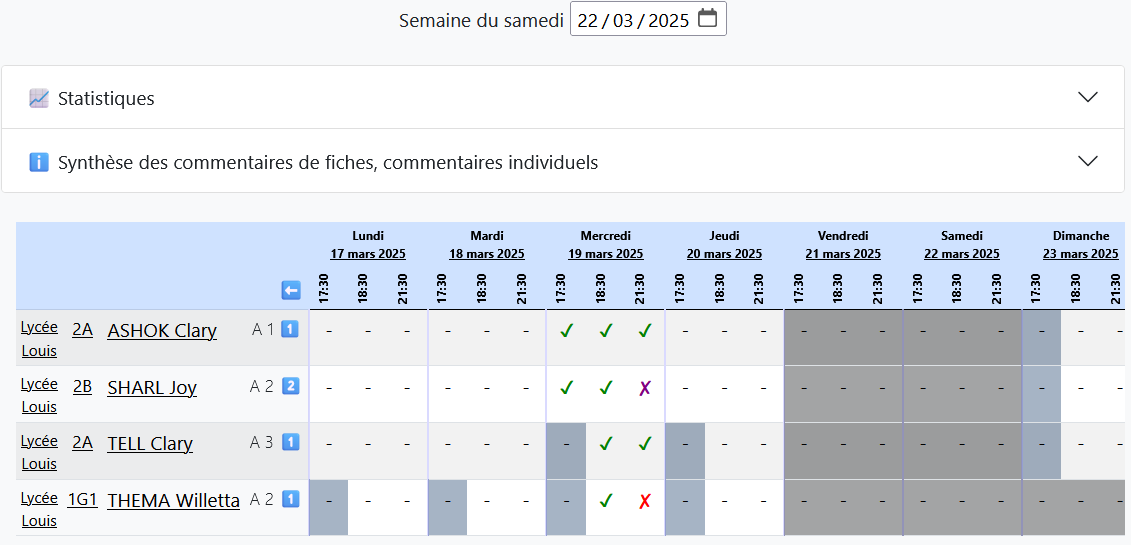Click the blue badge beside TELL Clary
The image size is (1131, 545).
click(290, 442)
